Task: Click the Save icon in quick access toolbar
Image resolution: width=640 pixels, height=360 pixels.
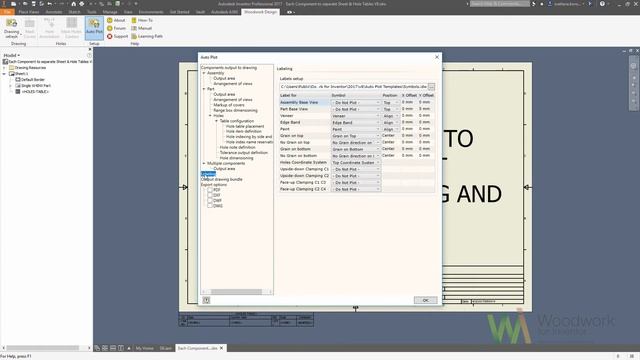Action: (33, 4)
